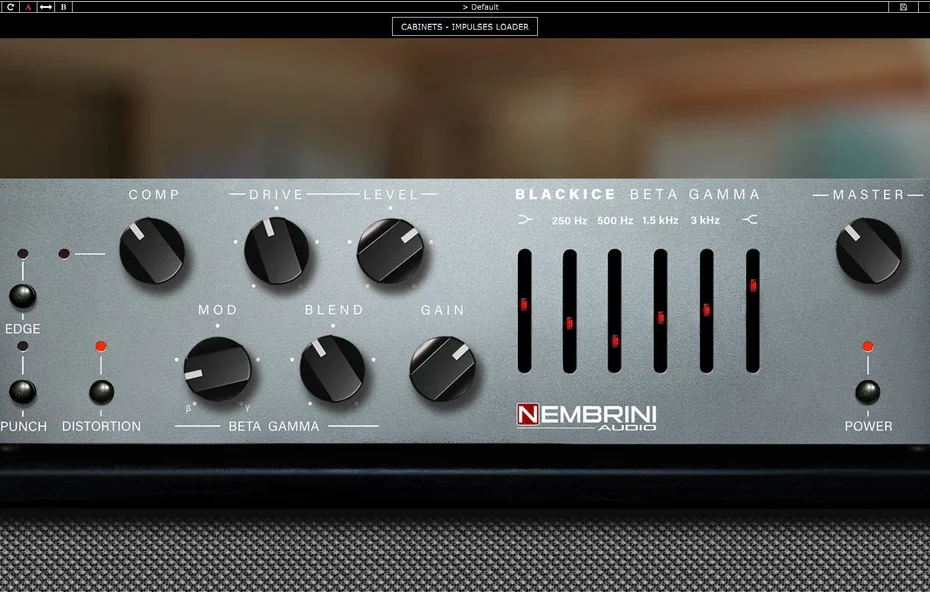Toggle the POWER switch

coord(867,392)
